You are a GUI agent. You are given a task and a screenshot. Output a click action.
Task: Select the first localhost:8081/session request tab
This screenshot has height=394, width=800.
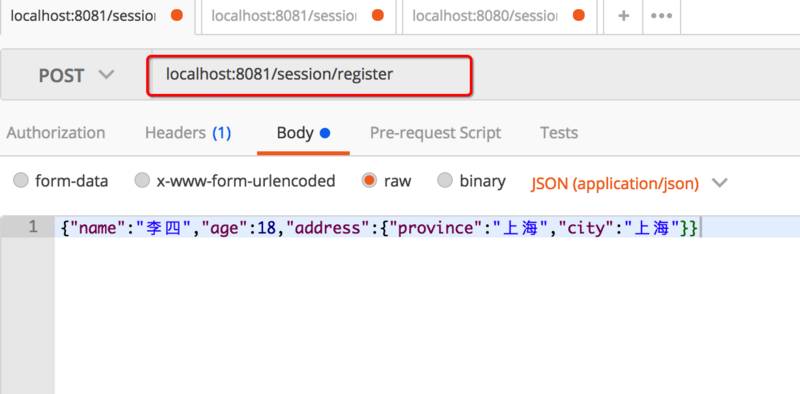97,16
